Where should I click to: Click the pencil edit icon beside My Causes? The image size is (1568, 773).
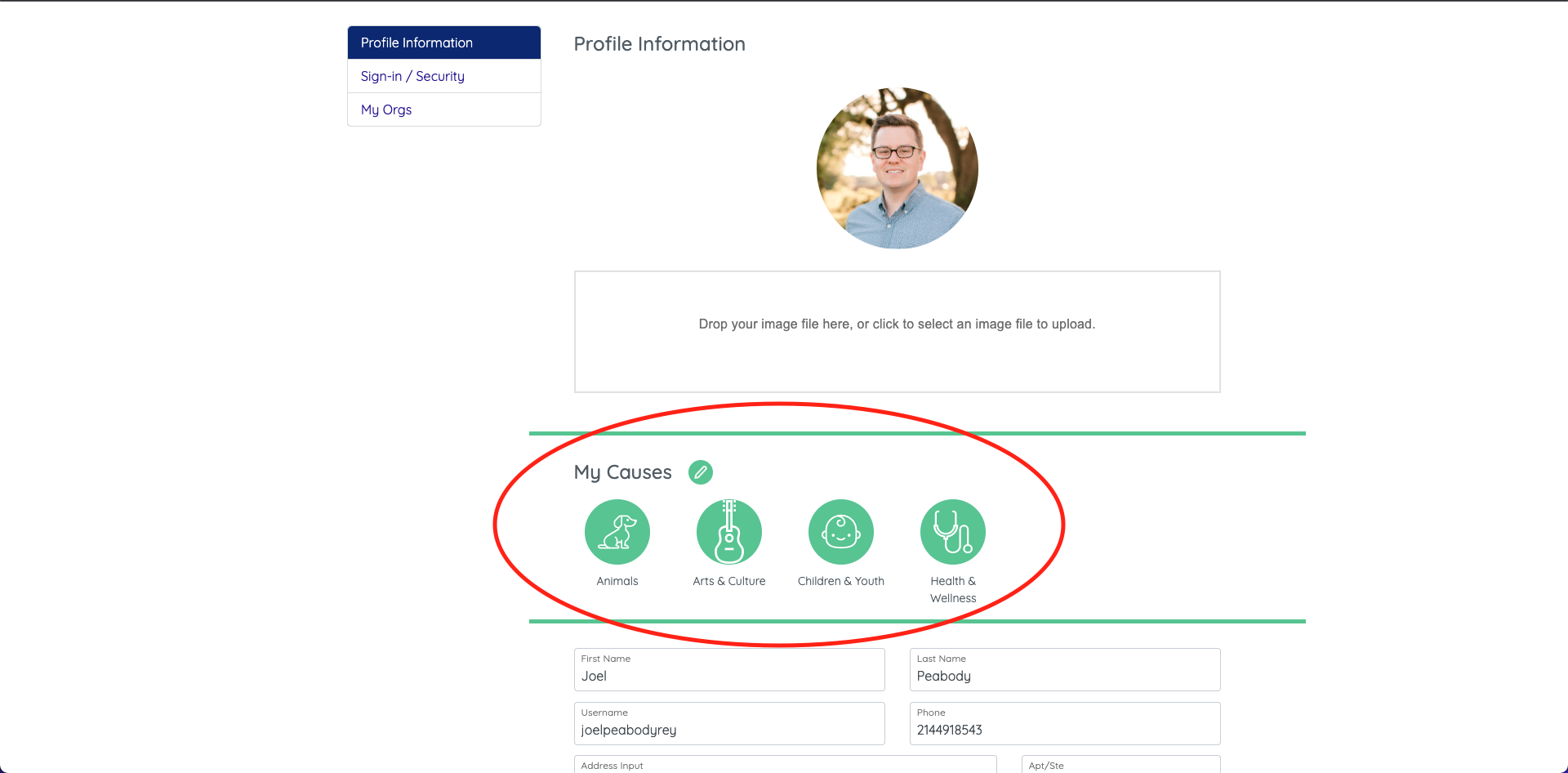point(701,472)
